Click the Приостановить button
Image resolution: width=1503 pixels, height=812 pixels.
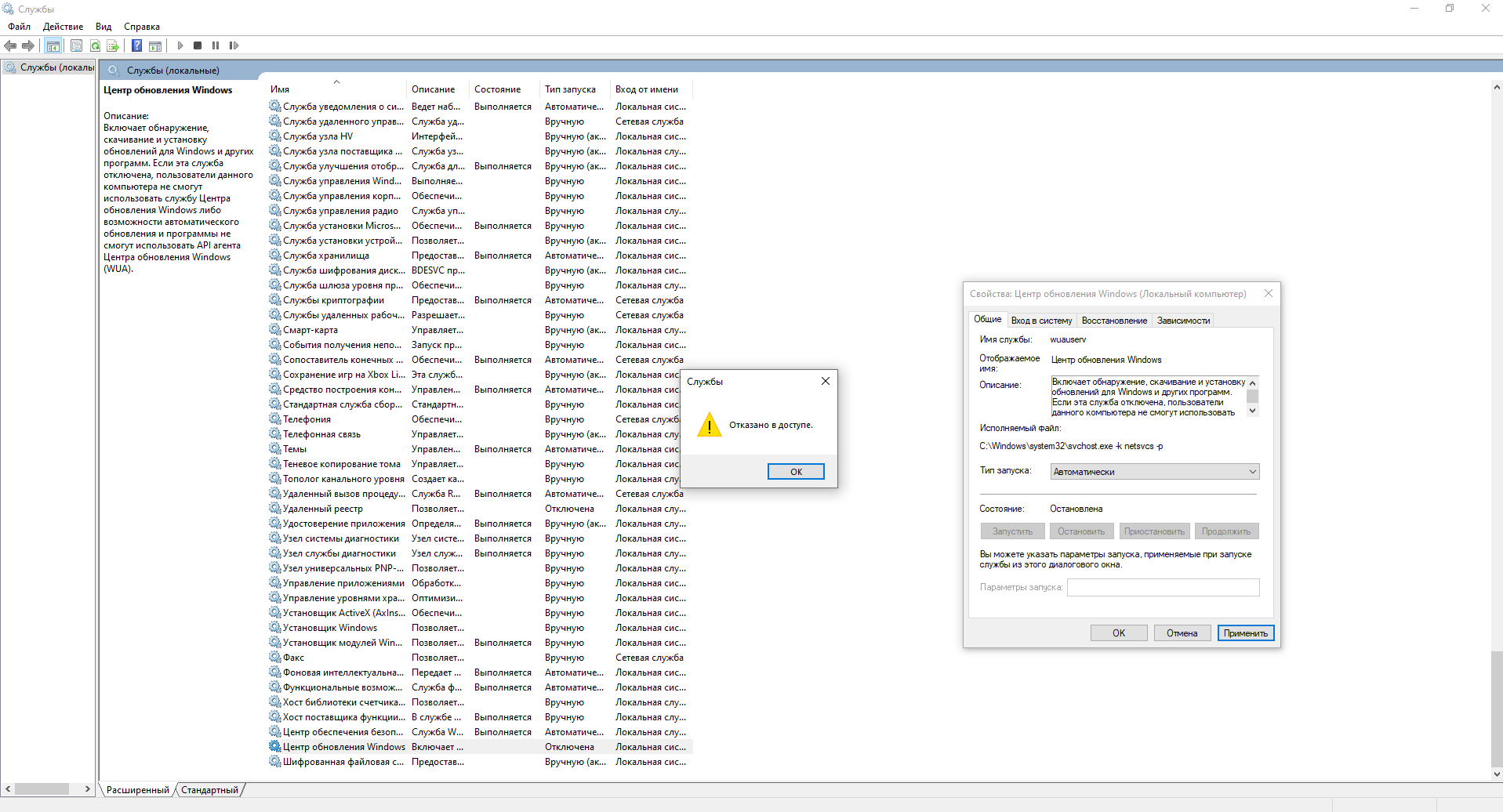[1155, 531]
